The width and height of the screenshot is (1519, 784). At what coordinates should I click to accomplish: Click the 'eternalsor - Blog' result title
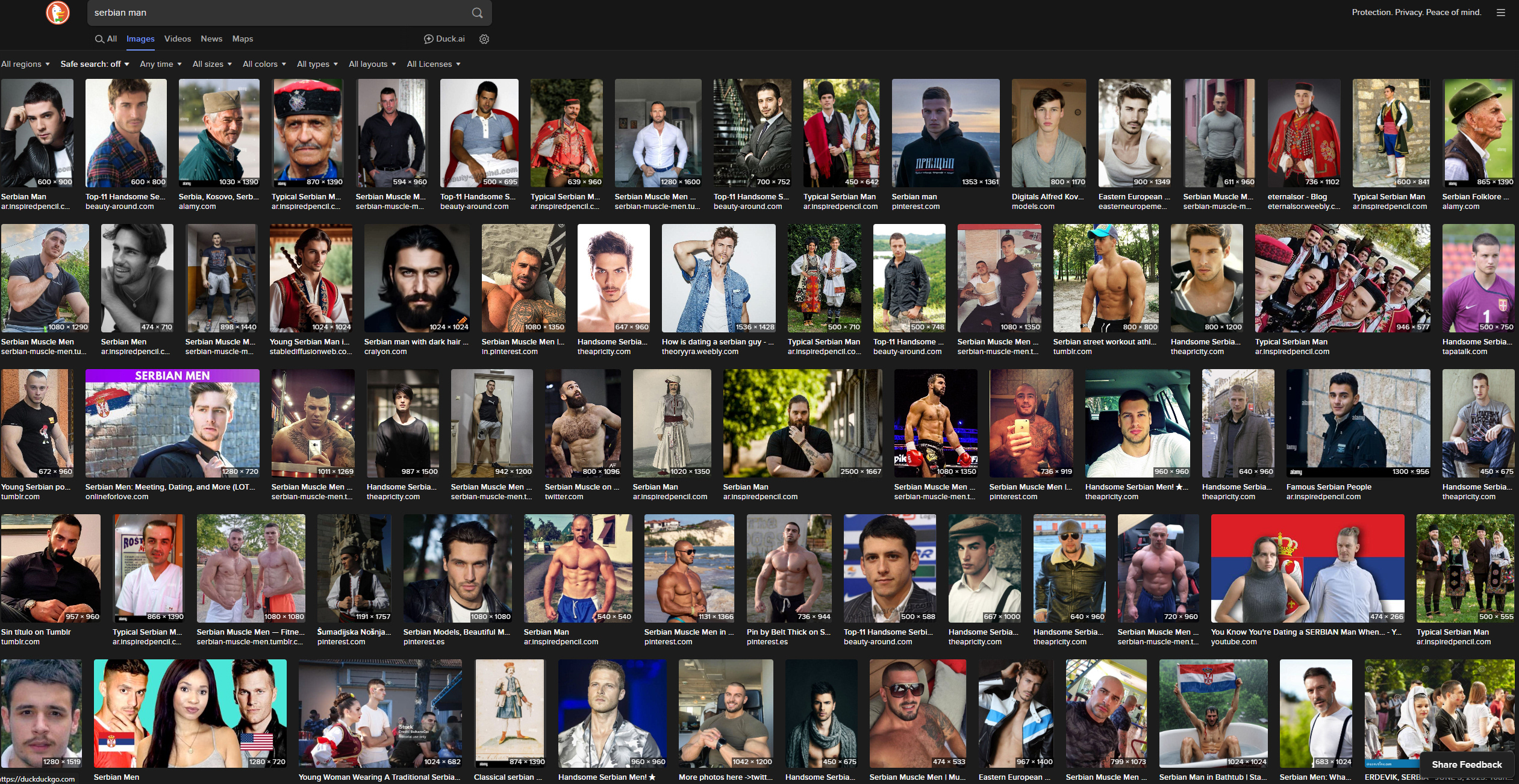click(1297, 197)
